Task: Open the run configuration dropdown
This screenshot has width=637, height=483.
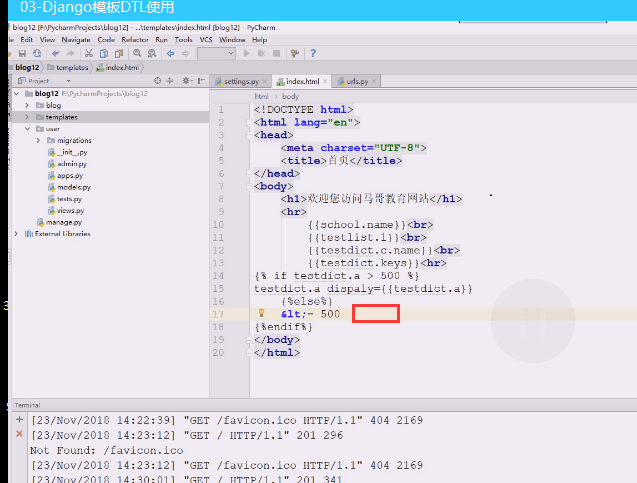Action: pos(216,54)
